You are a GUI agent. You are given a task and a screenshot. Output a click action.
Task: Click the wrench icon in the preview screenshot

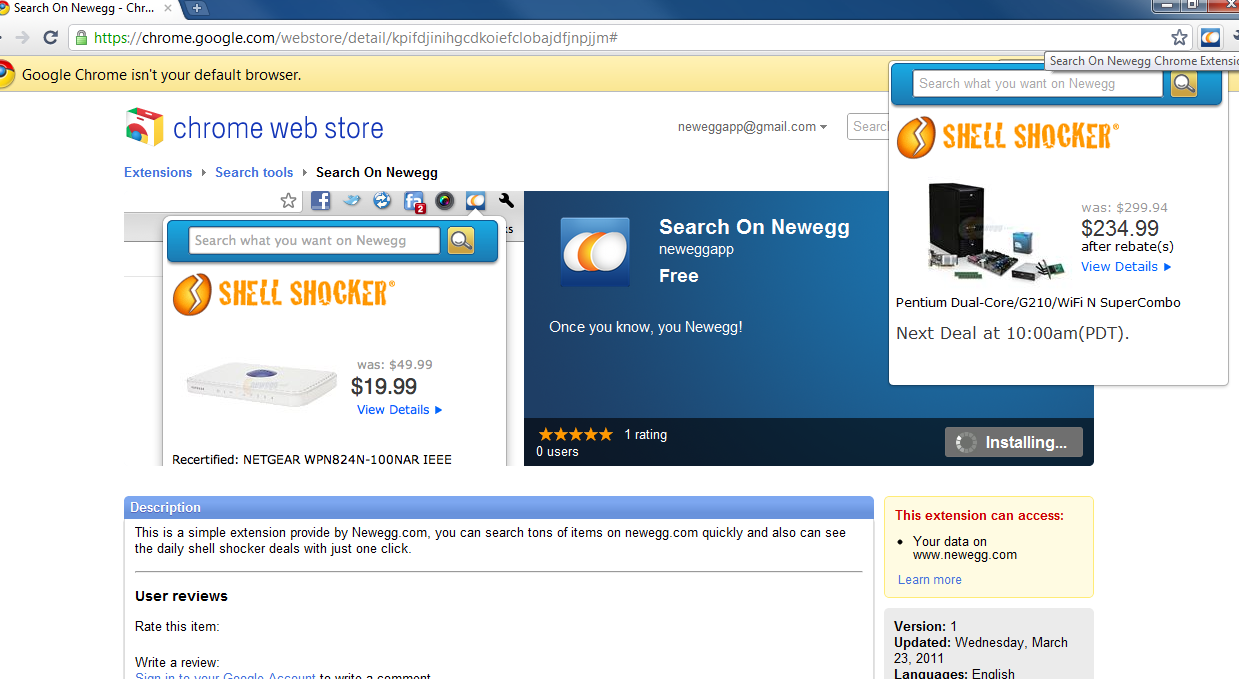point(506,201)
